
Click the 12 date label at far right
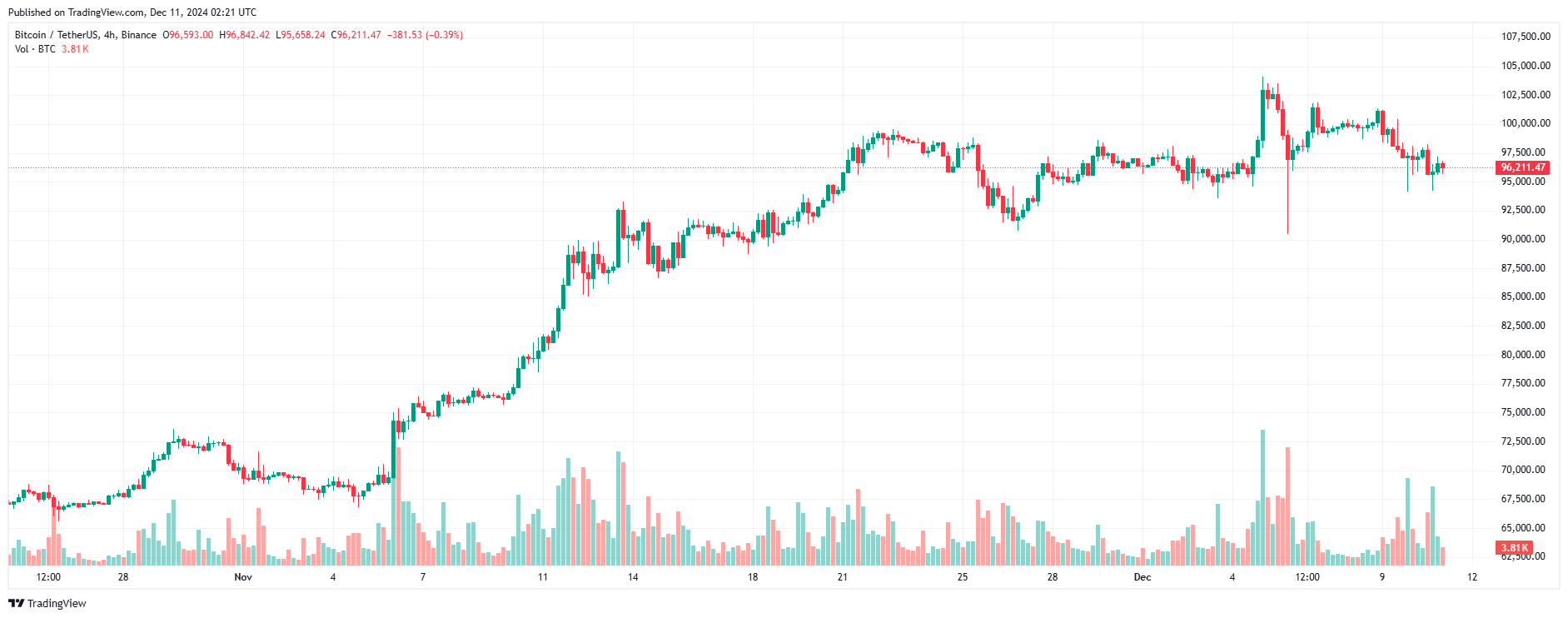[1472, 577]
